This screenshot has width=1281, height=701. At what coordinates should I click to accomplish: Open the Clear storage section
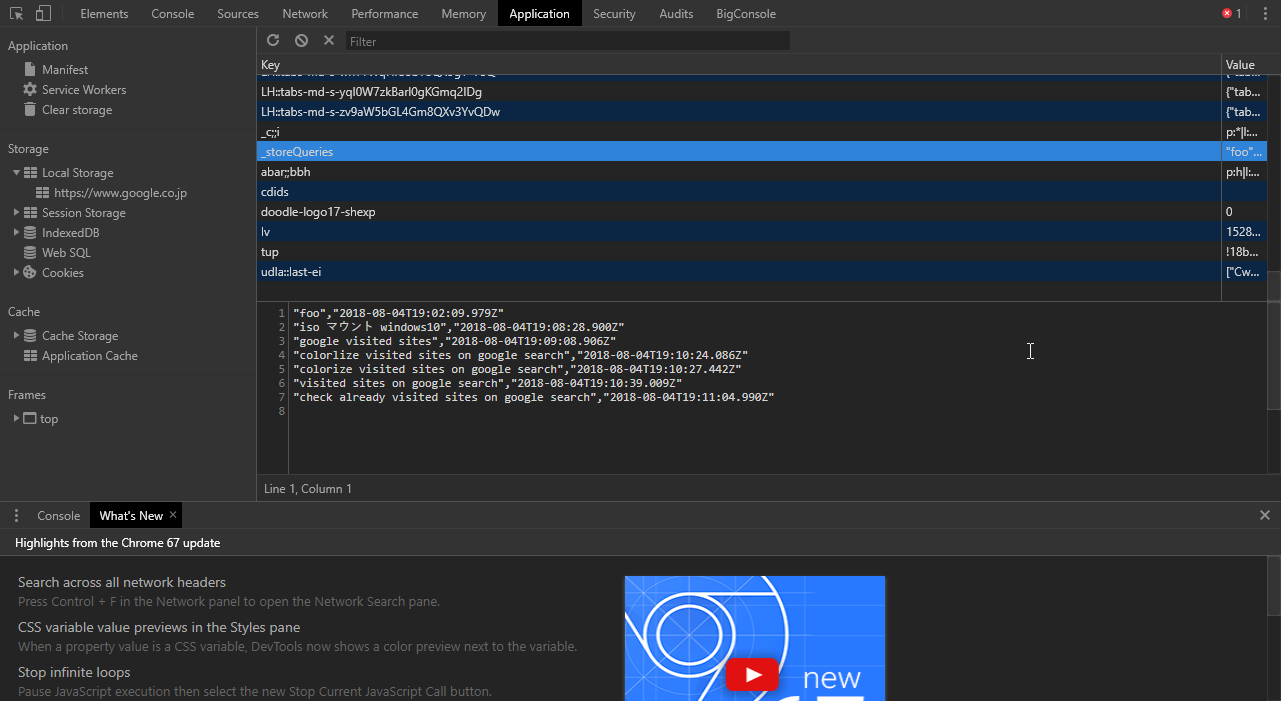tap(77, 110)
